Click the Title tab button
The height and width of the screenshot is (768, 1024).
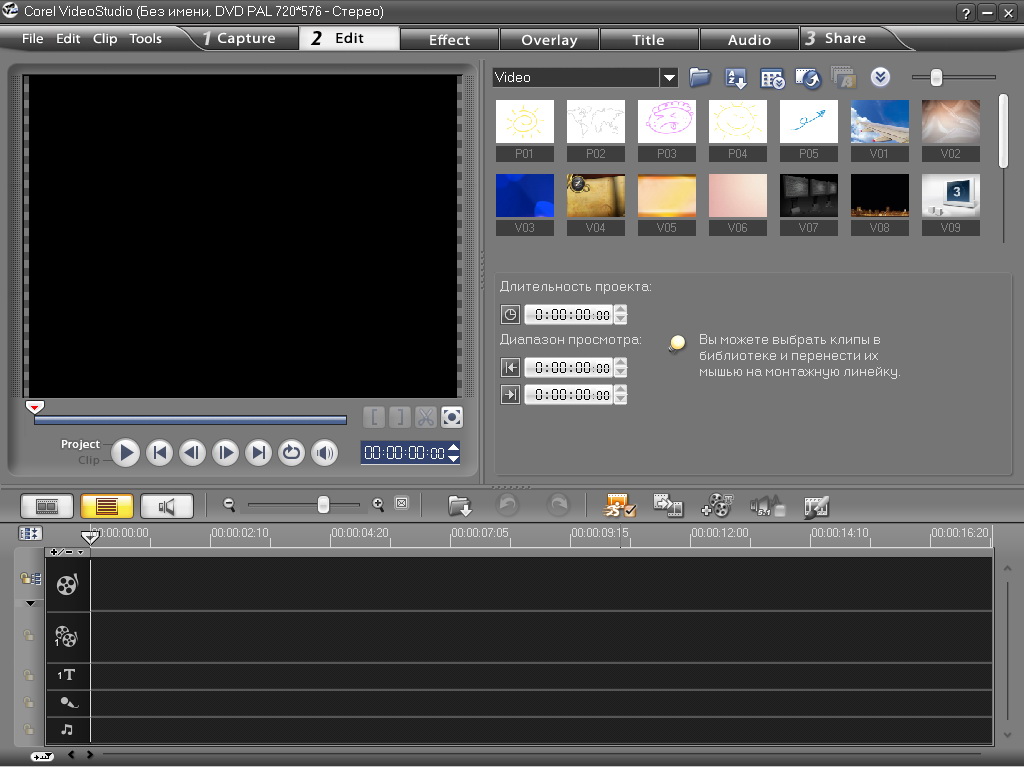point(648,40)
